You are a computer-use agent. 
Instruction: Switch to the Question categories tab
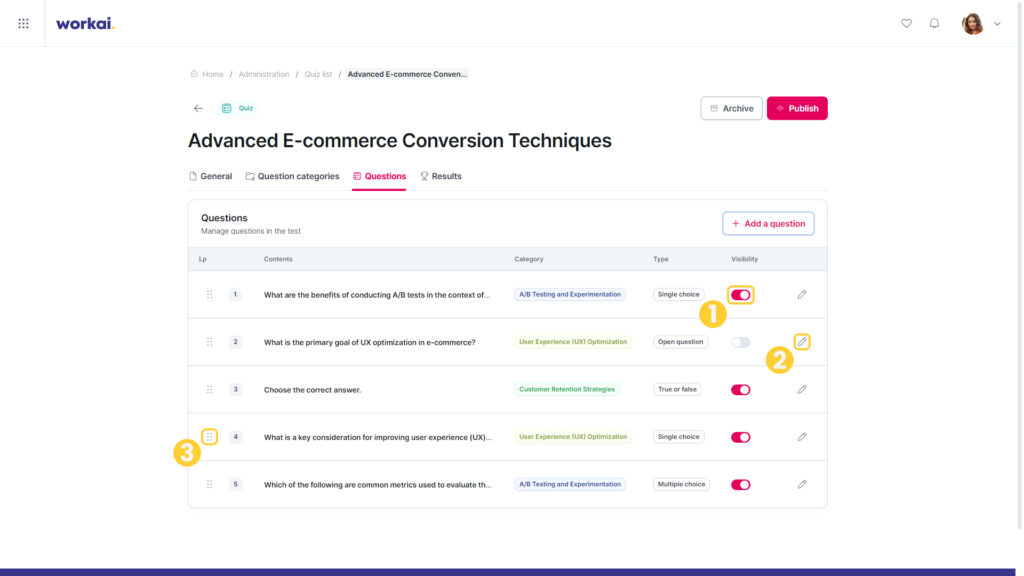click(292, 176)
